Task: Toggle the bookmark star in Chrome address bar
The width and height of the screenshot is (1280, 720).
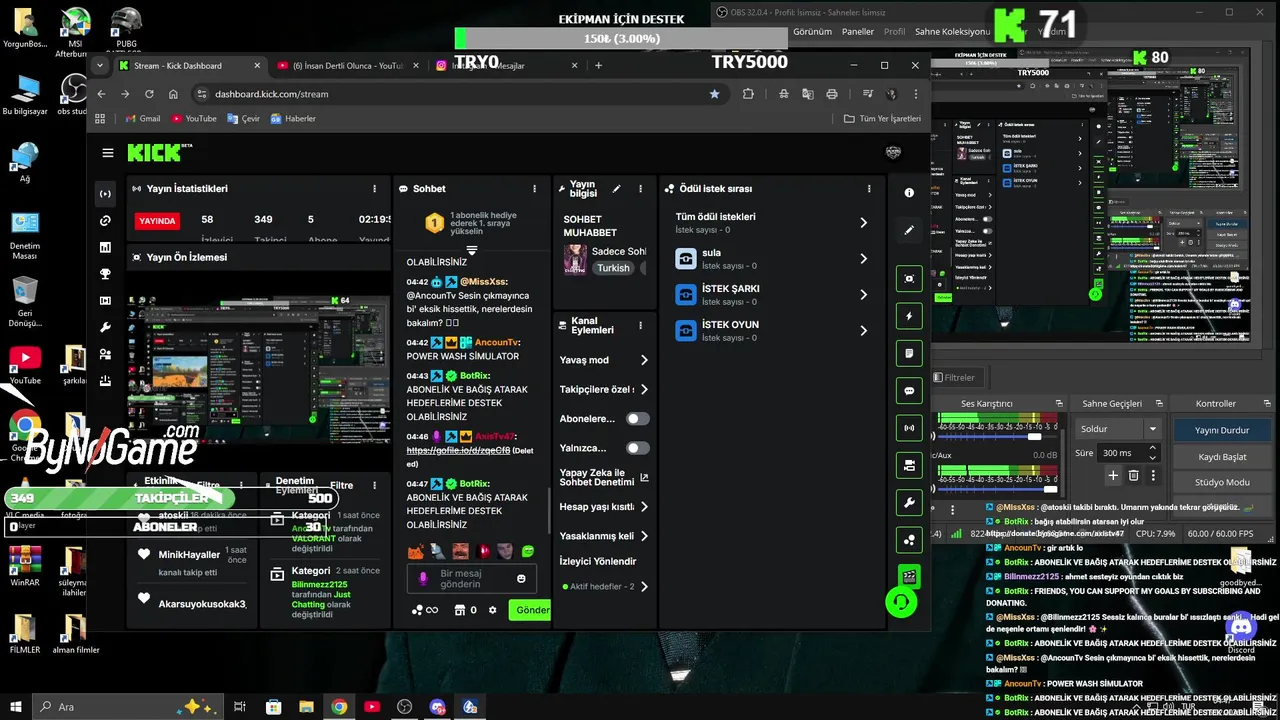Action: coord(714,94)
